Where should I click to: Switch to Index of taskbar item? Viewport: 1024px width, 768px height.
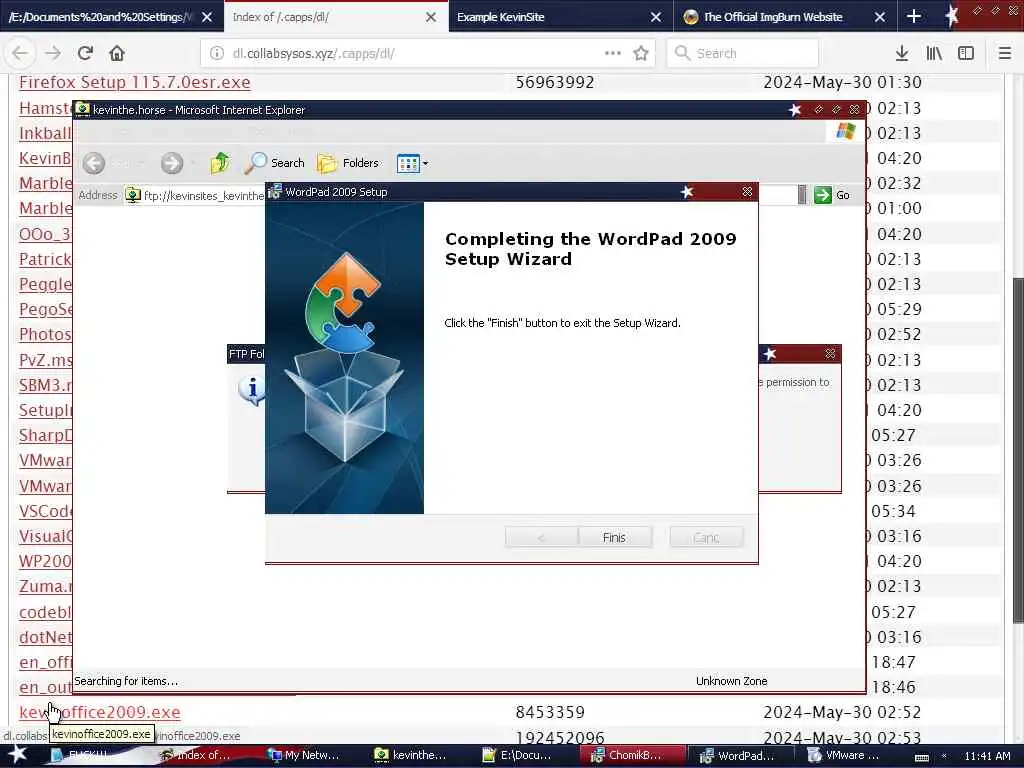tap(196, 755)
